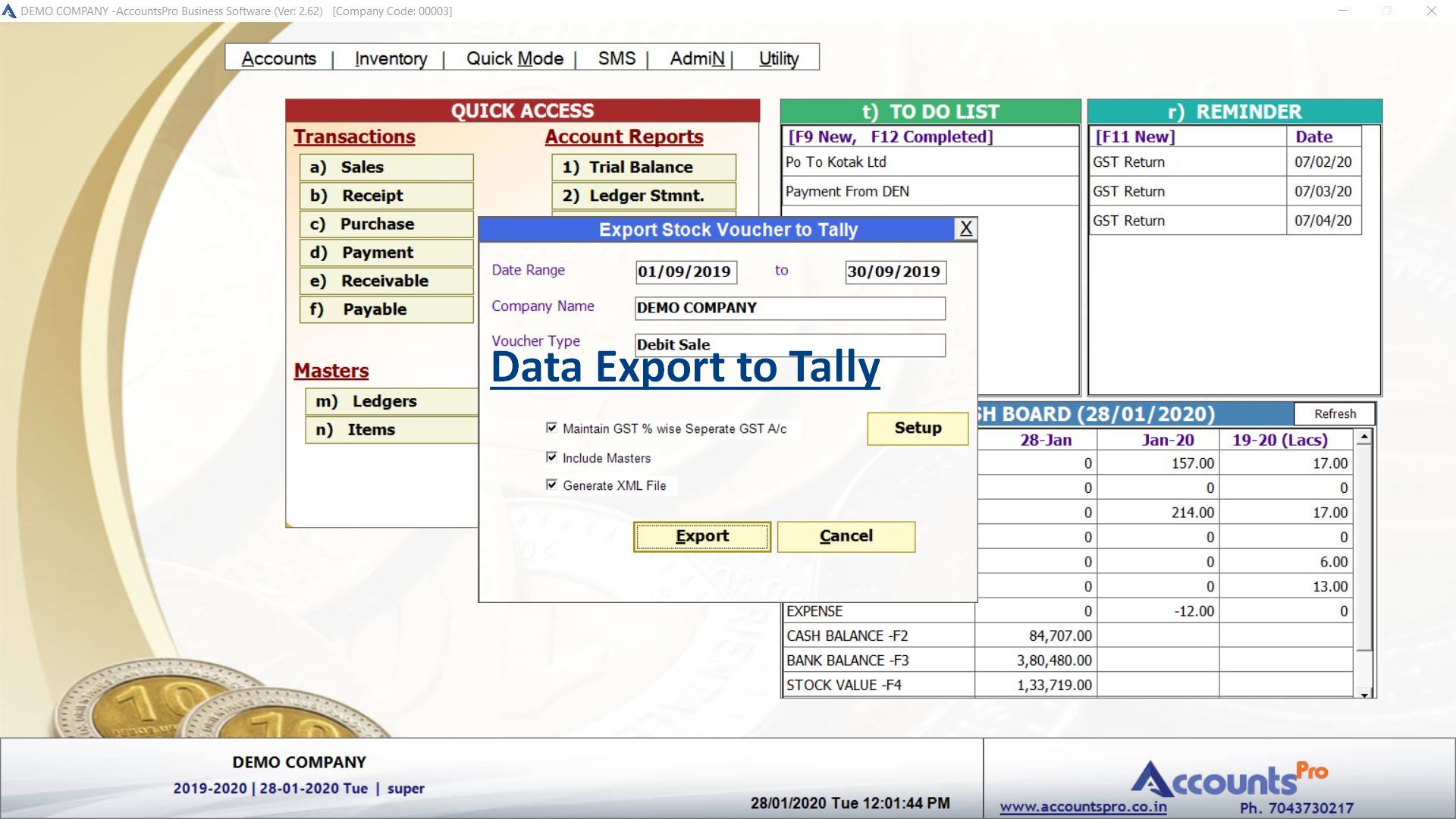Open the SMS menu

pos(616,58)
